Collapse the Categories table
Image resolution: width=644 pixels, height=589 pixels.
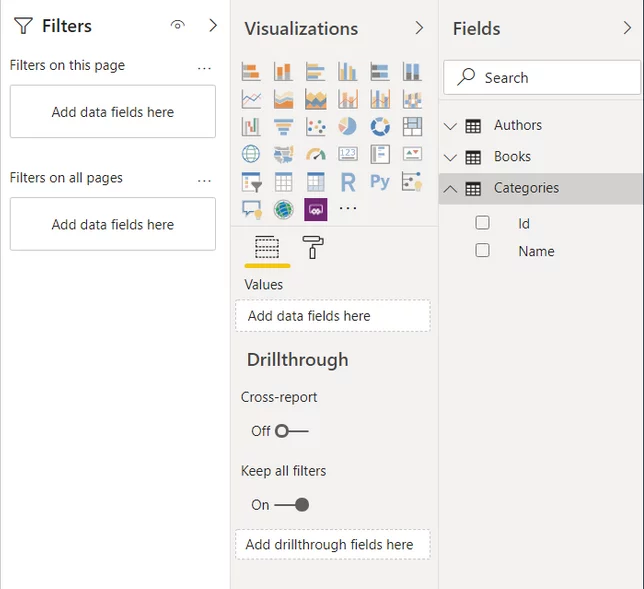pos(451,189)
